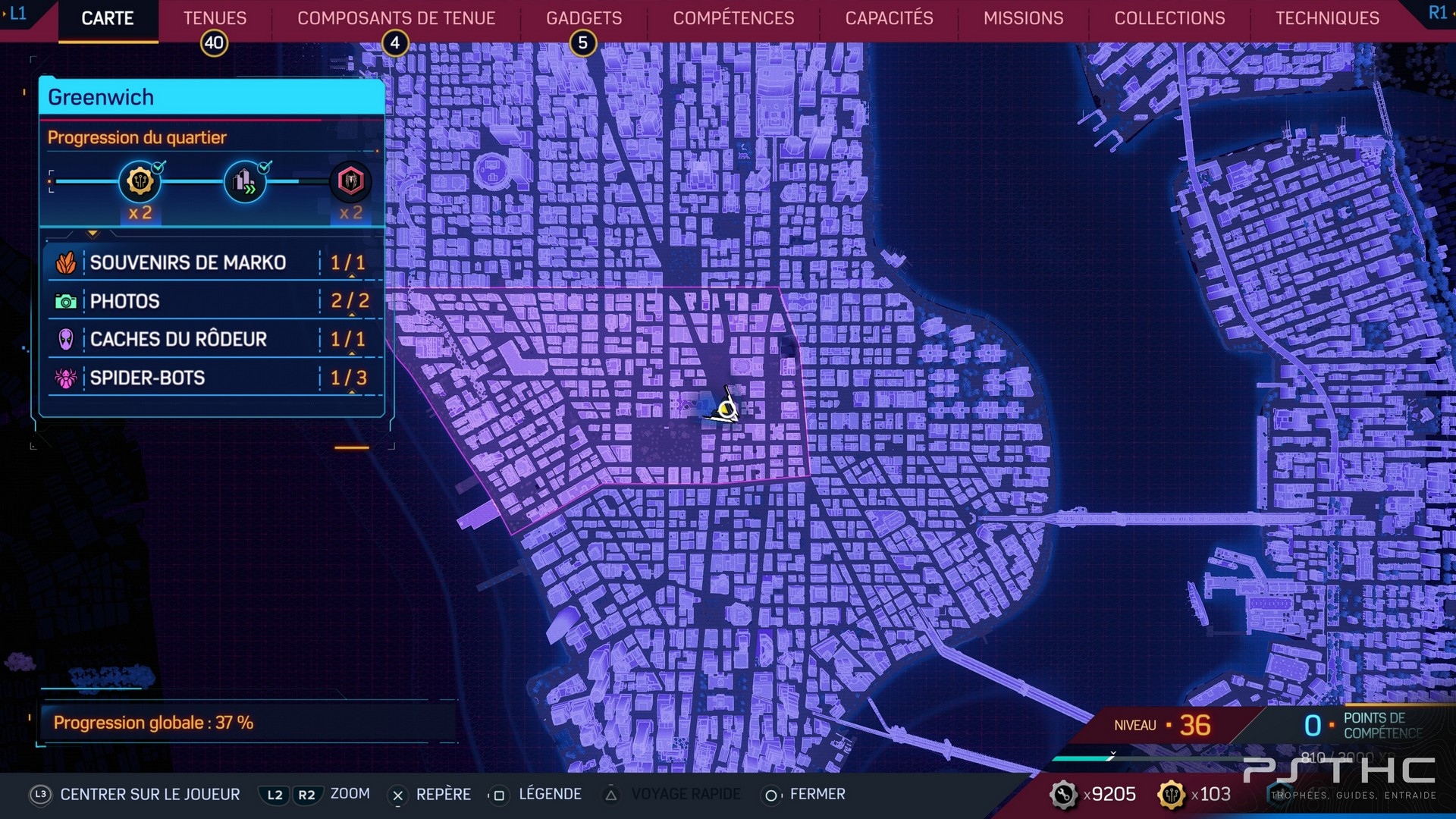Open the TECHNIQUES tab
1456x819 pixels.
(1327, 19)
